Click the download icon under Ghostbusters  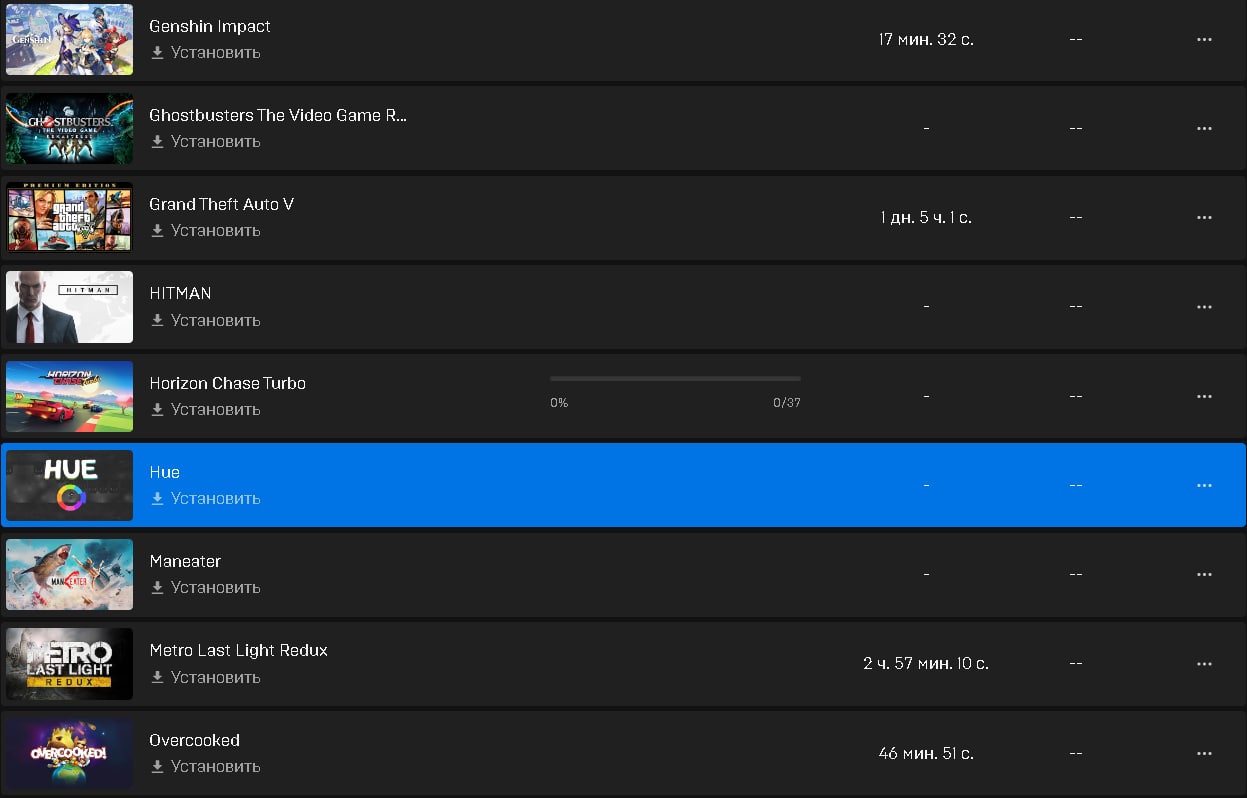(157, 142)
